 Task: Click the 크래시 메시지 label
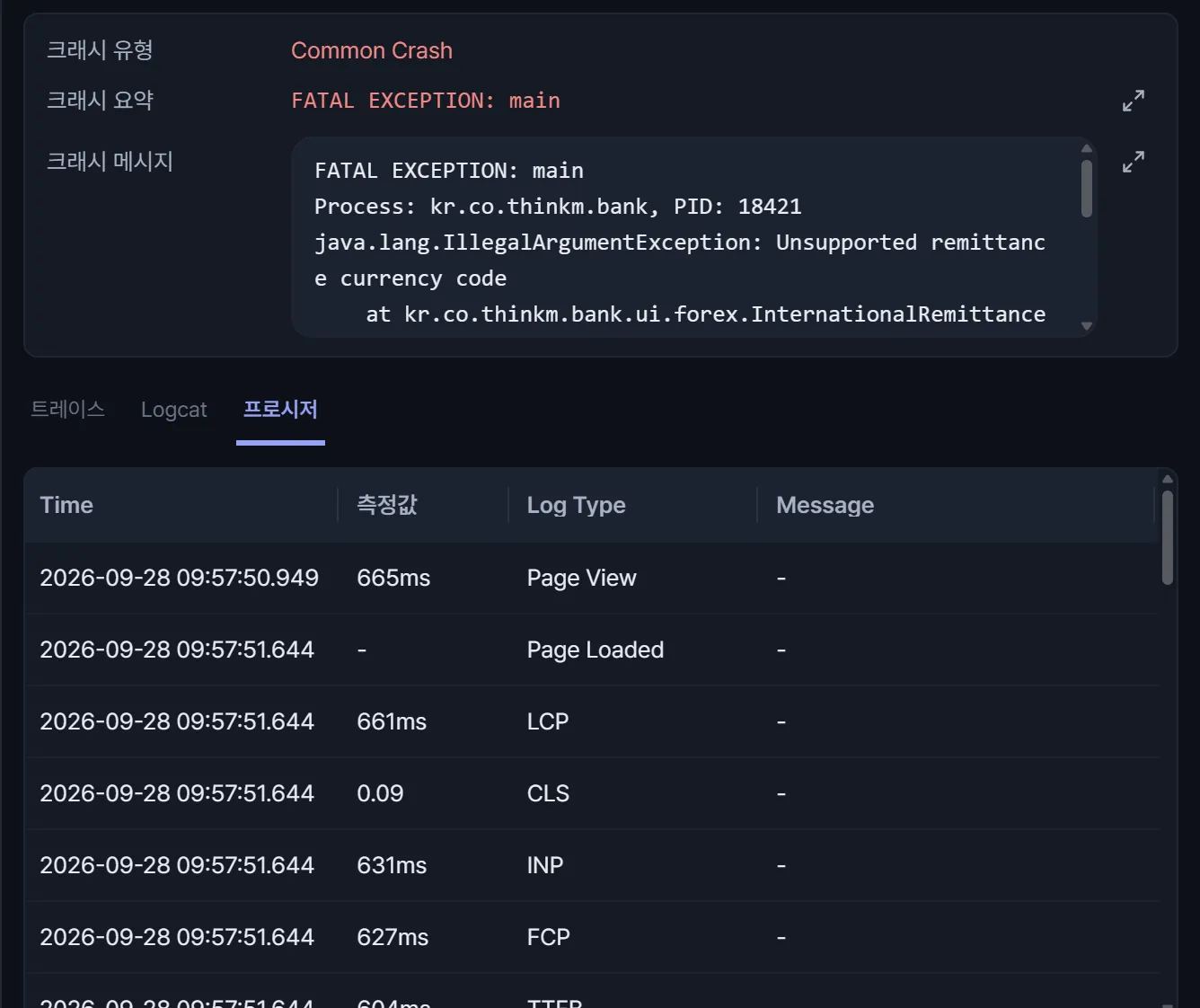[110, 162]
